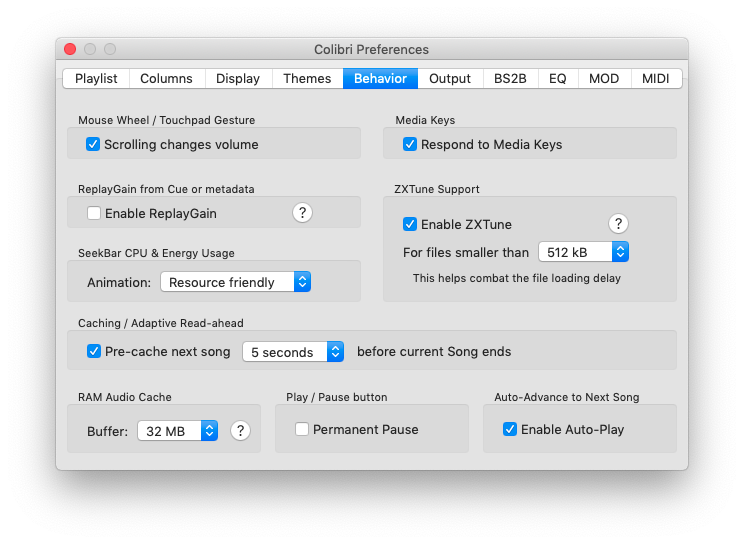Viewport: 744px width, 544px height.
Task: Click the 'RAM Audio Cache' heading
Action: [125, 397]
